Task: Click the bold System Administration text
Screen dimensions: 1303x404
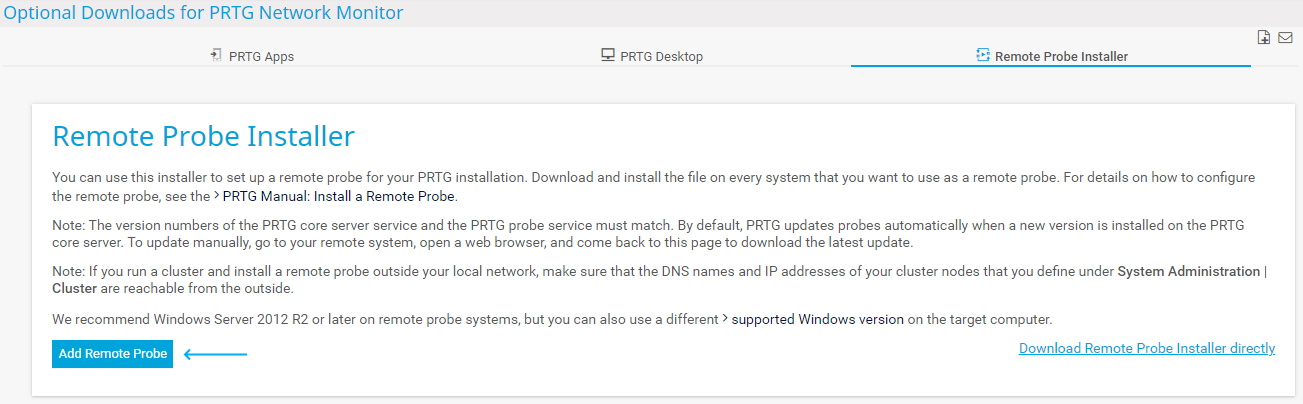Action: coord(1189,271)
